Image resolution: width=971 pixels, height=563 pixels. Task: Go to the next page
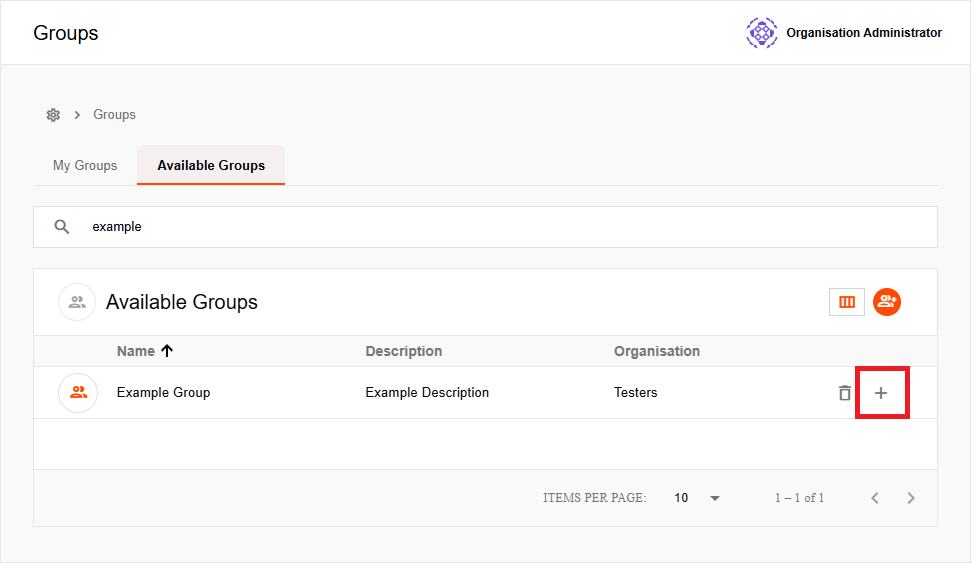click(x=911, y=498)
